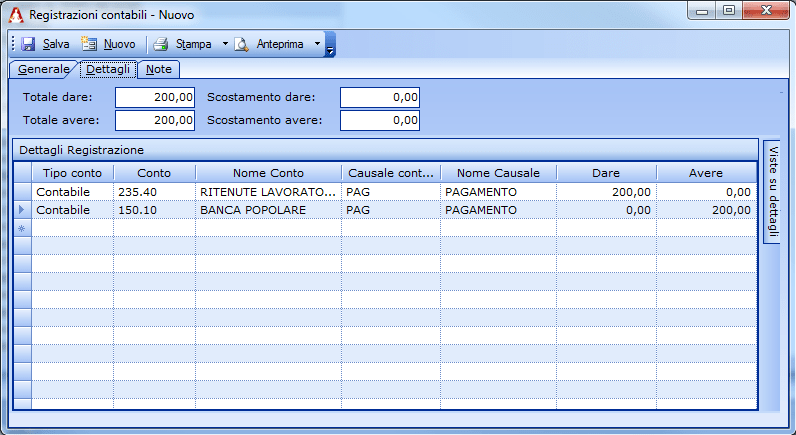796x435 pixels.
Task: Expand the toolbar overflow options
Action: (x=330, y=44)
